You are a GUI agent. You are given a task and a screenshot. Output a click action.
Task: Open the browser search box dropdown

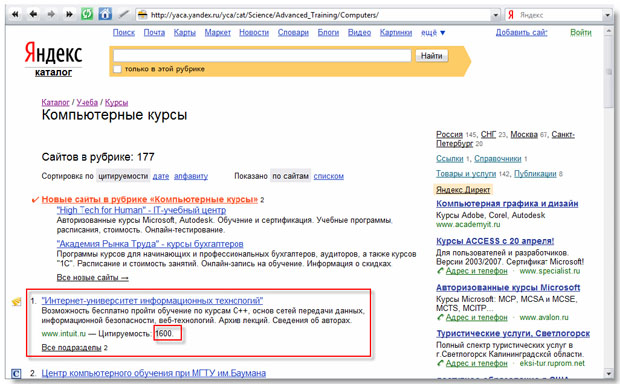(607, 15)
